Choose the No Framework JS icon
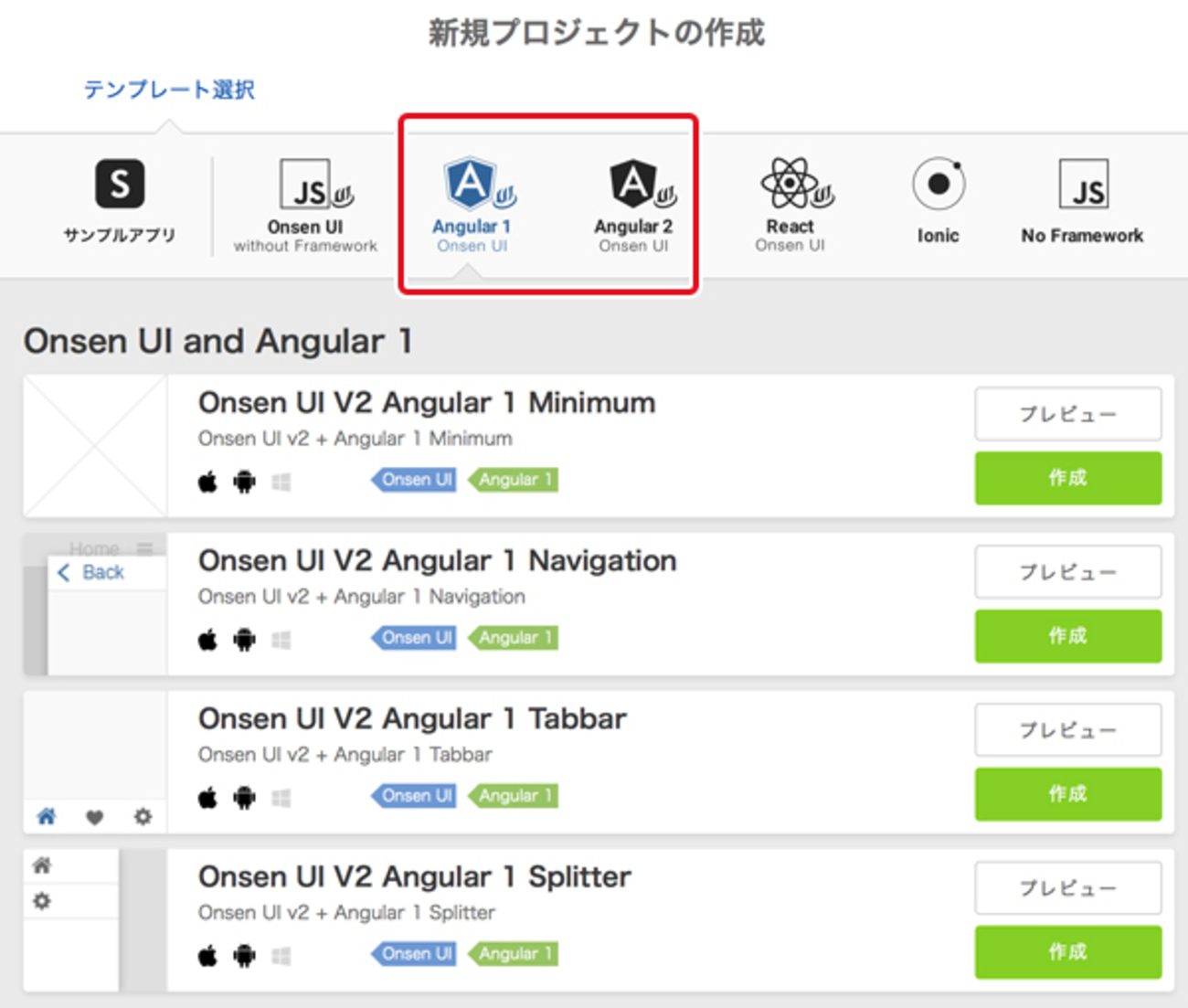1188x1008 pixels. tap(1083, 186)
